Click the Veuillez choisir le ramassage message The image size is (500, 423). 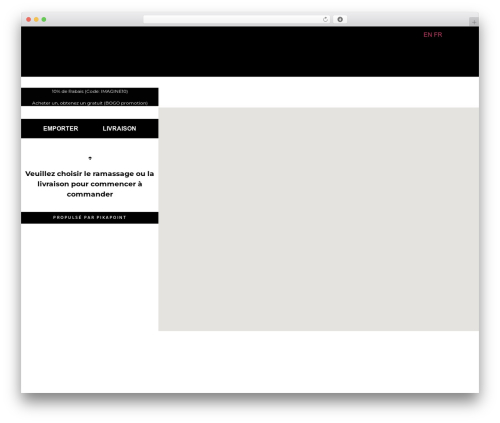[90, 184]
